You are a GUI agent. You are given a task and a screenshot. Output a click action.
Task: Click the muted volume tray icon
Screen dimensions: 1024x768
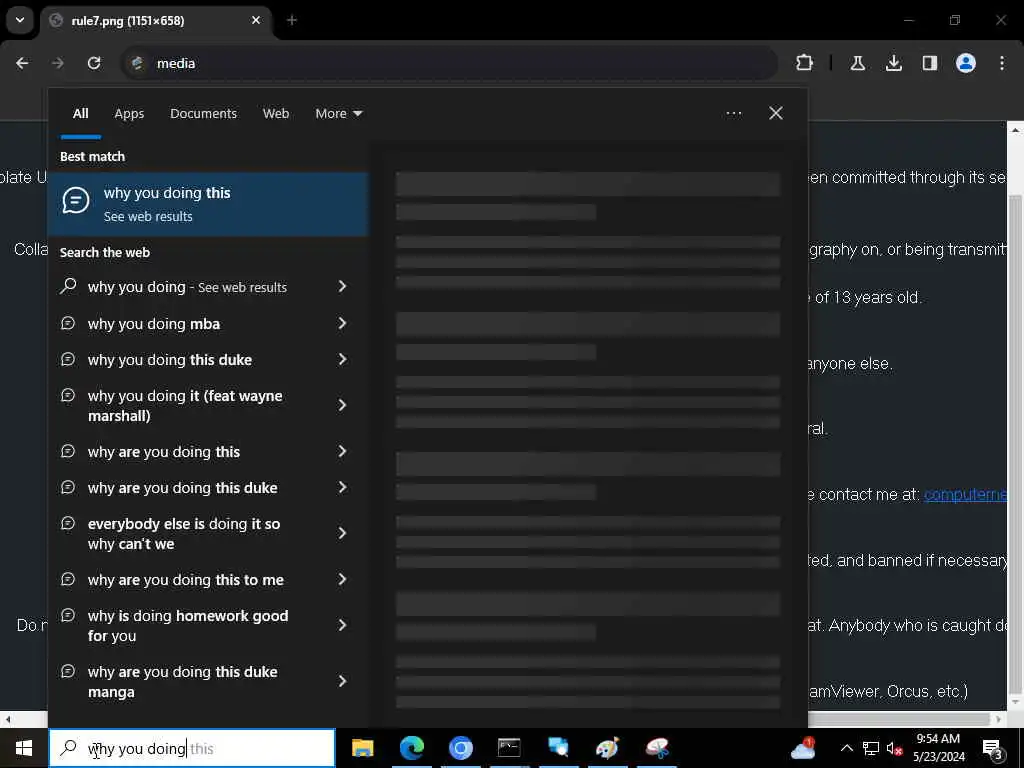pos(895,748)
